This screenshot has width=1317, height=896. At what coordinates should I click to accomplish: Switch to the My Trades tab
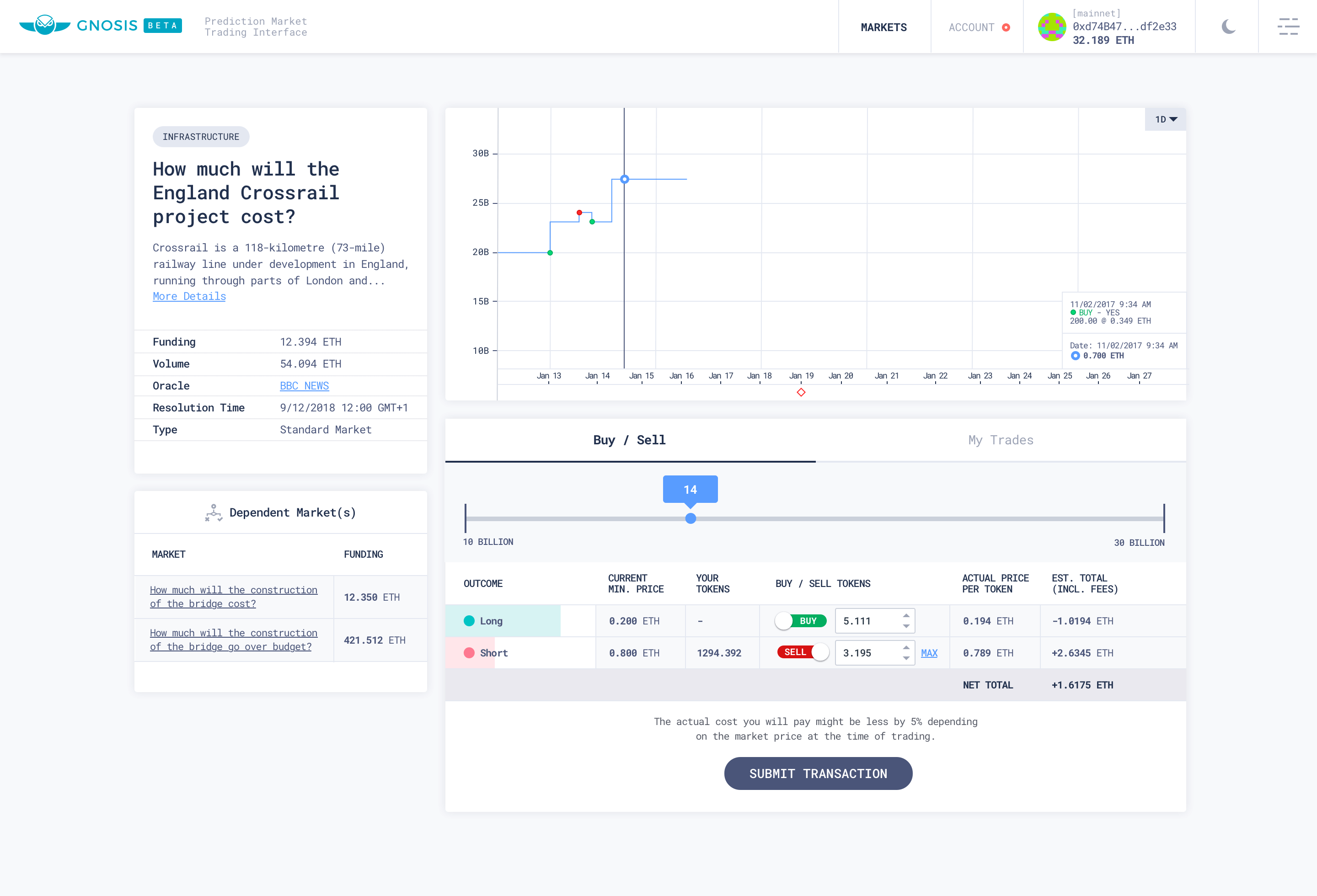coord(1000,439)
